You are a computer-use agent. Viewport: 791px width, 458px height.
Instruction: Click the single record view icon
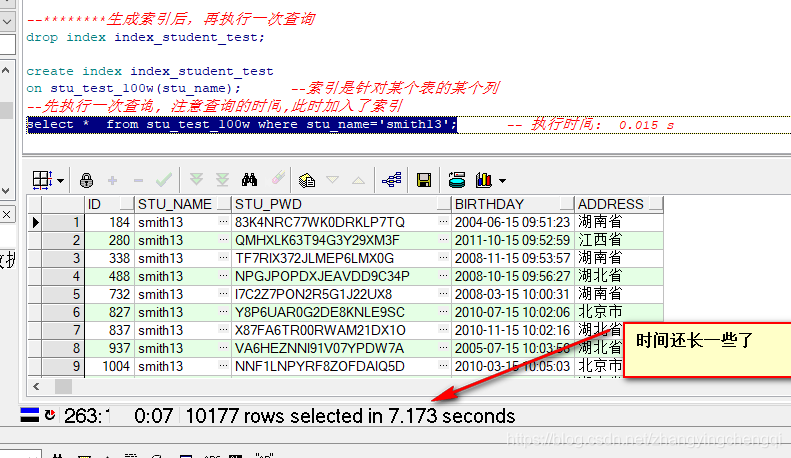(x=307, y=180)
